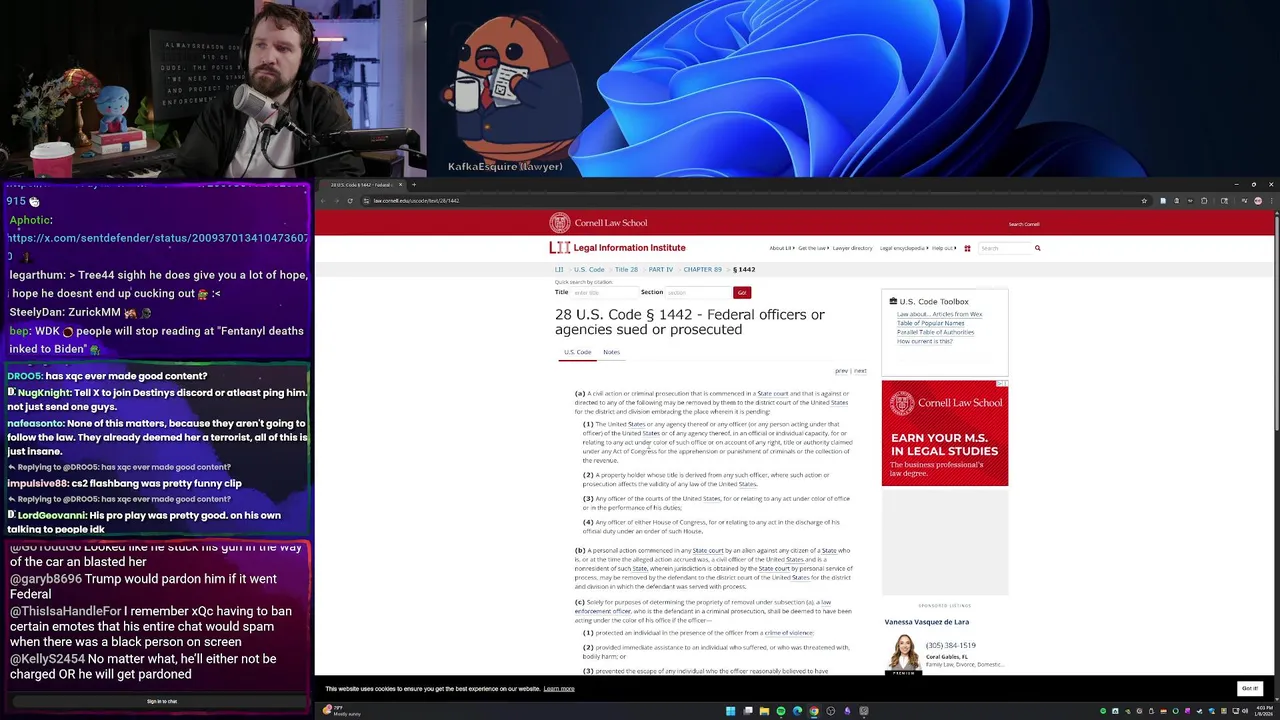Viewport: 1280px width, 720px height.
Task: Close the 28 U.S. Code § 1442 tab
Action: [x=400, y=184]
